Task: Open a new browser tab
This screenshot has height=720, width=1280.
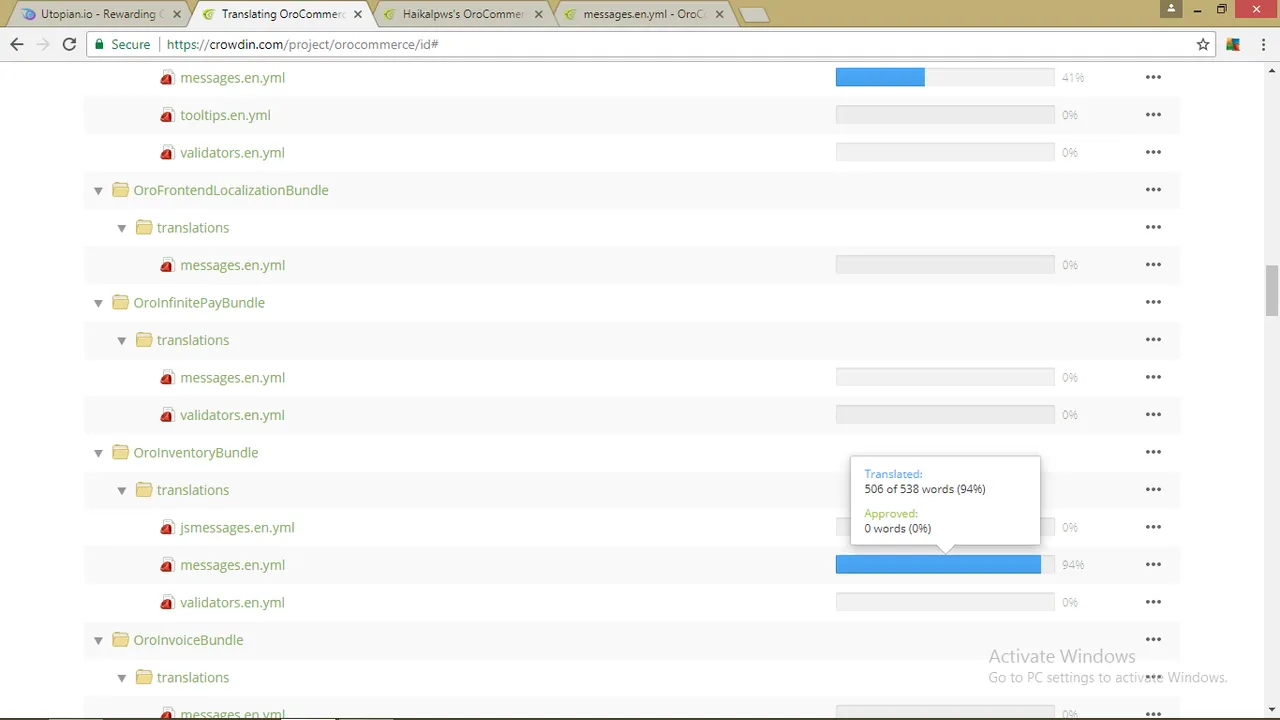Action: 754,14
